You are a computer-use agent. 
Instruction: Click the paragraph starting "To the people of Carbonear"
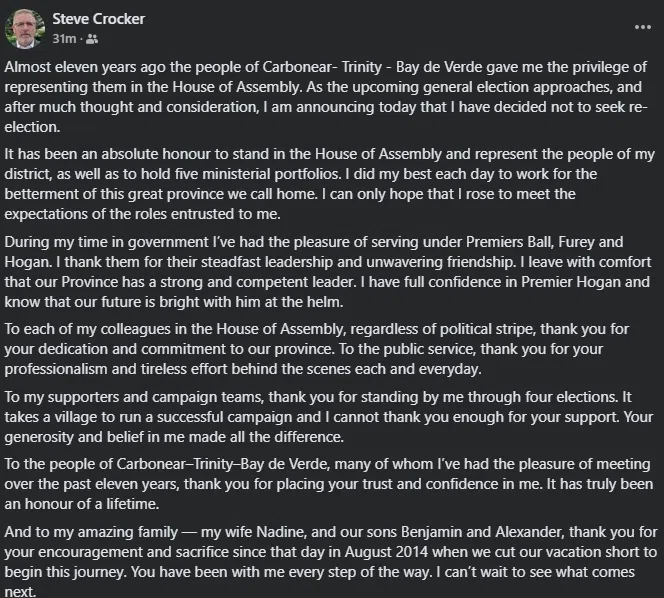coord(331,488)
